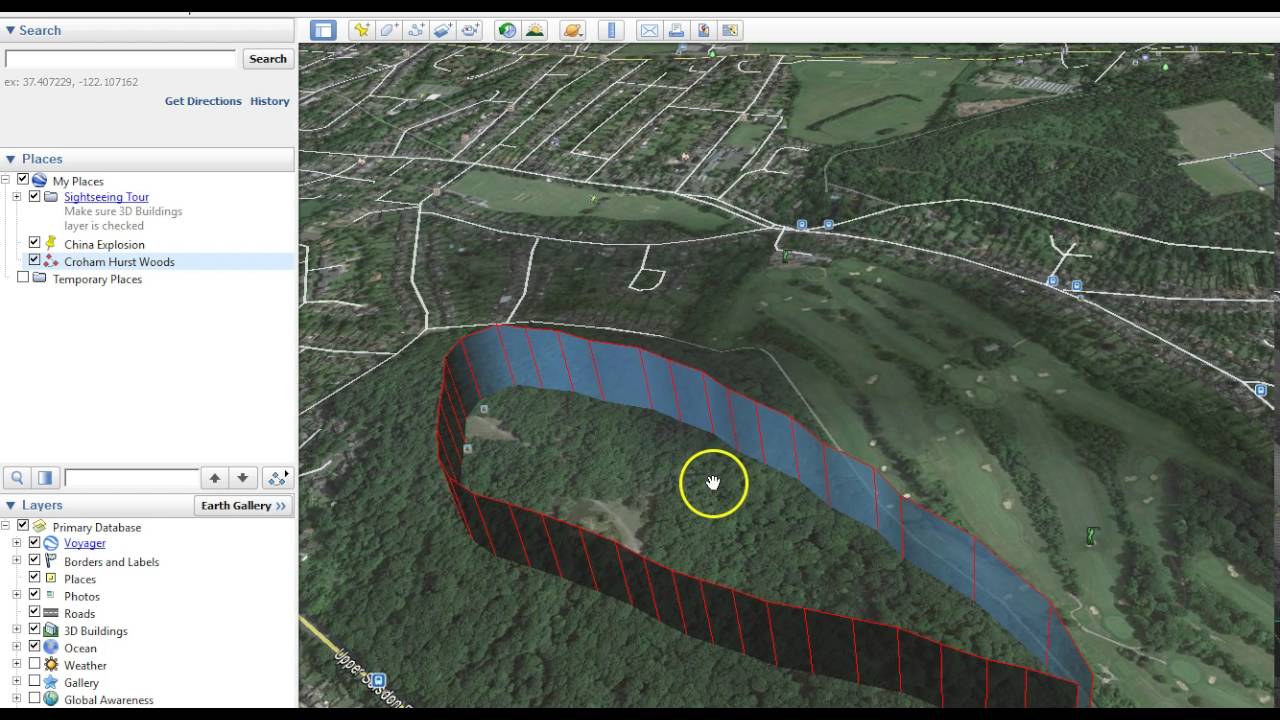Uncheck My Places checkbox
1280x720 pixels.
coord(23,180)
